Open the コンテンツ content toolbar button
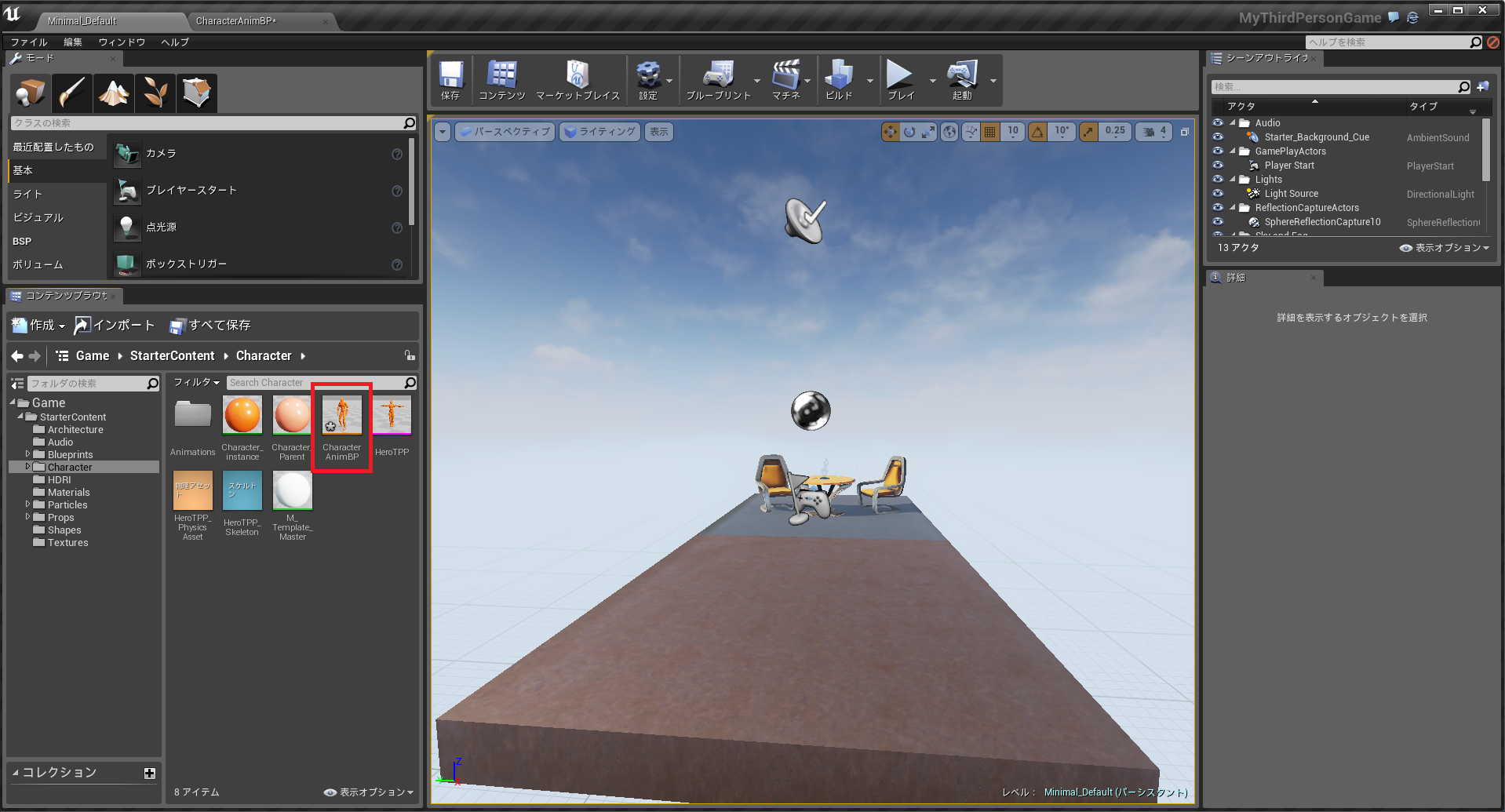The height and width of the screenshot is (812, 1505). (x=501, y=80)
